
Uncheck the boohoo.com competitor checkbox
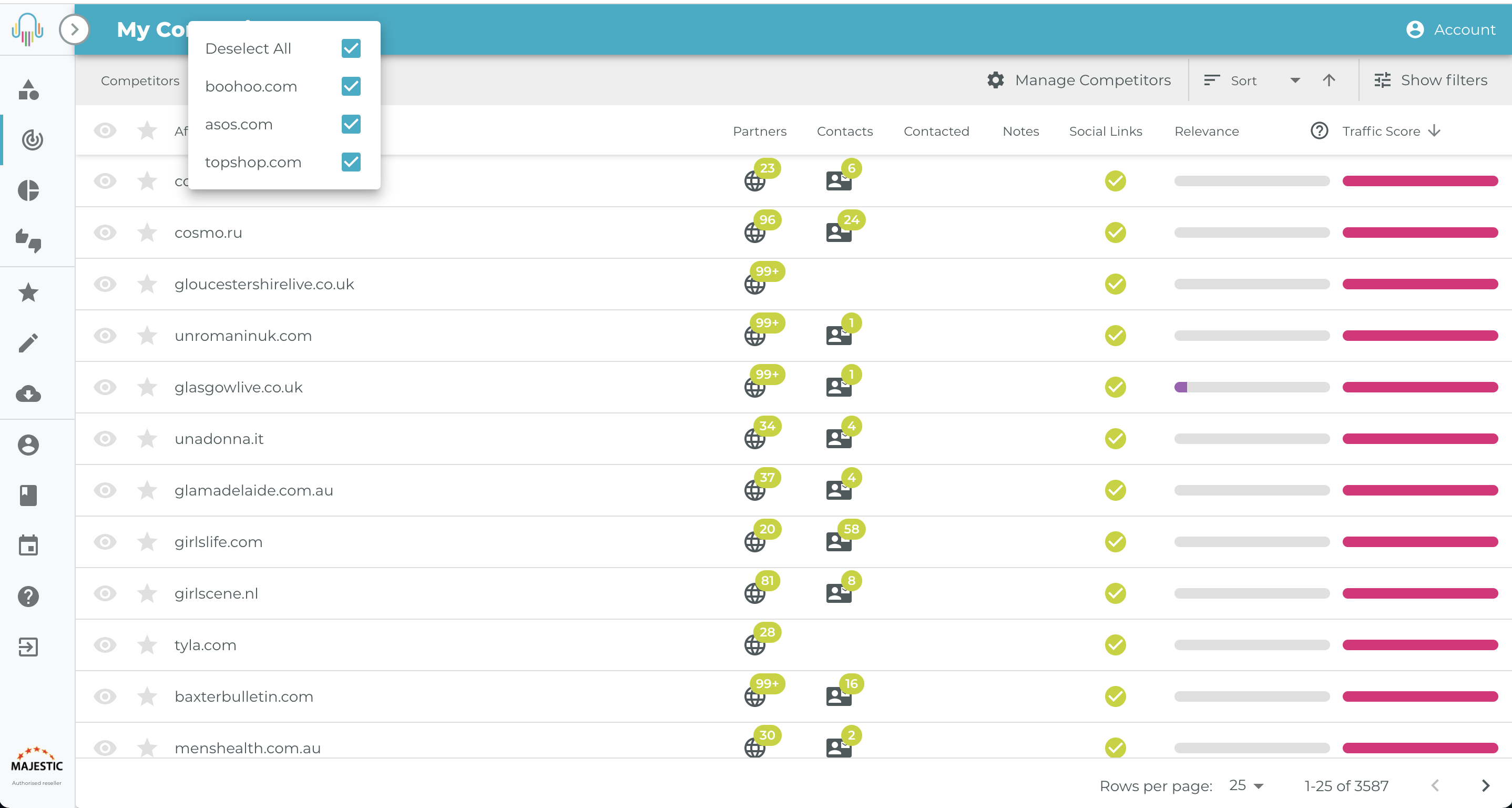351,86
